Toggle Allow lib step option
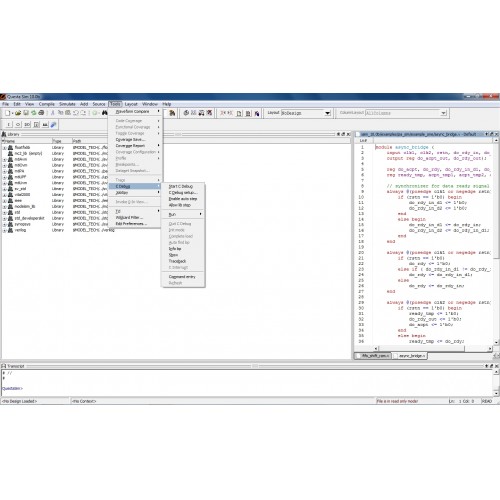This screenshot has width=500, height=500. [180, 205]
